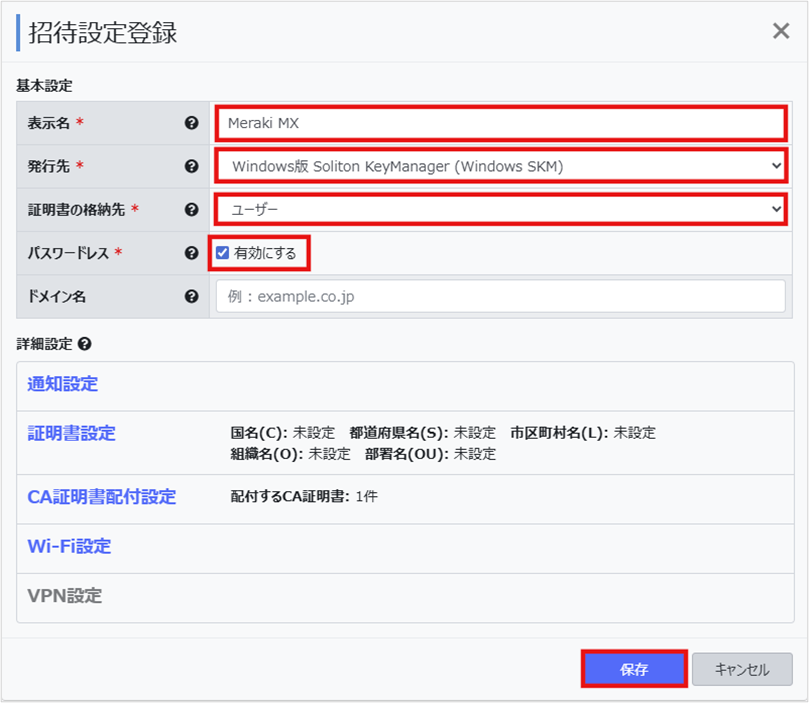Screen dimensions: 809x703
Task: Click the 保存 save button
Action: (x=634, y=669)
